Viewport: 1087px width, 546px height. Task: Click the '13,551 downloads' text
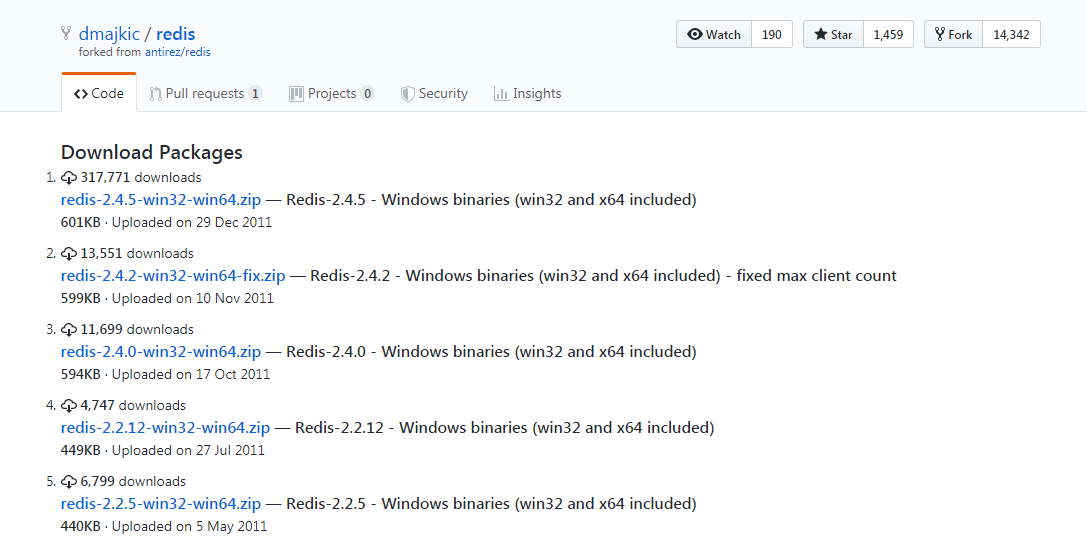pyautogui.click(x=137, y=254)
